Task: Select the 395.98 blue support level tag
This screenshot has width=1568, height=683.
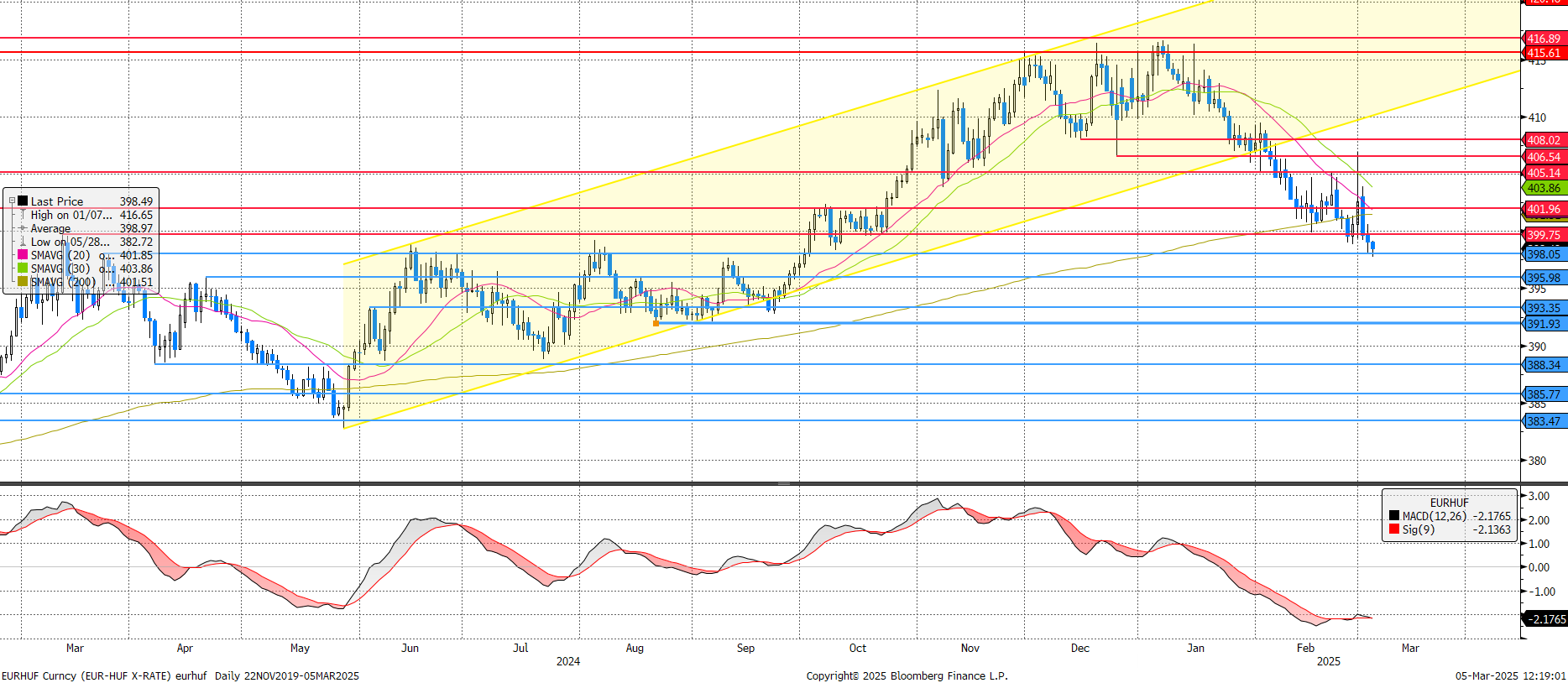Action: click(1544, 278)
